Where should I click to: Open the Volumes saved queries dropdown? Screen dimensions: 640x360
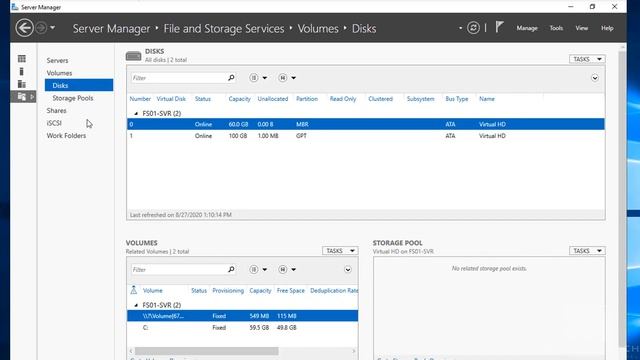click(x=287, y=269)
